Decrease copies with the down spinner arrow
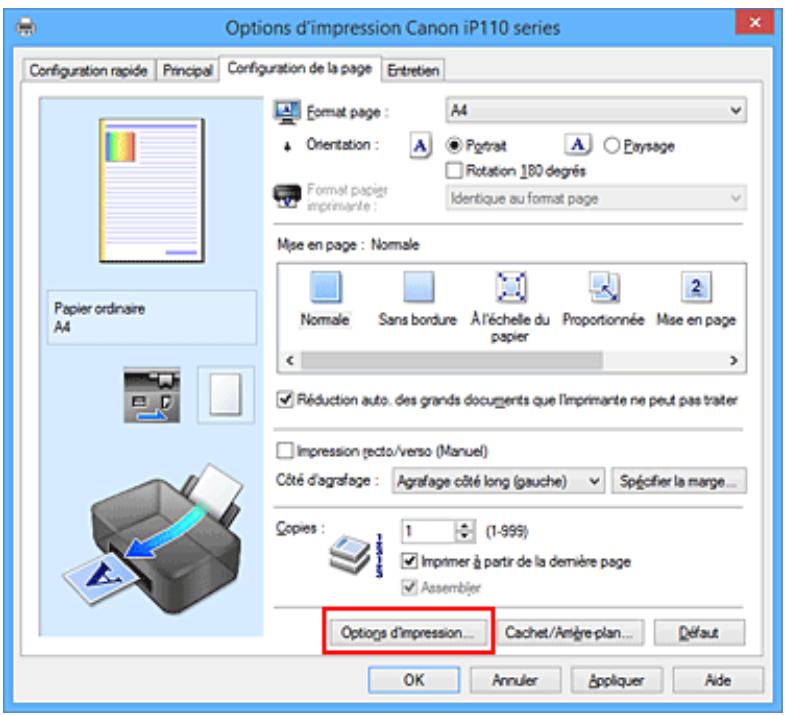 [465, 537]
